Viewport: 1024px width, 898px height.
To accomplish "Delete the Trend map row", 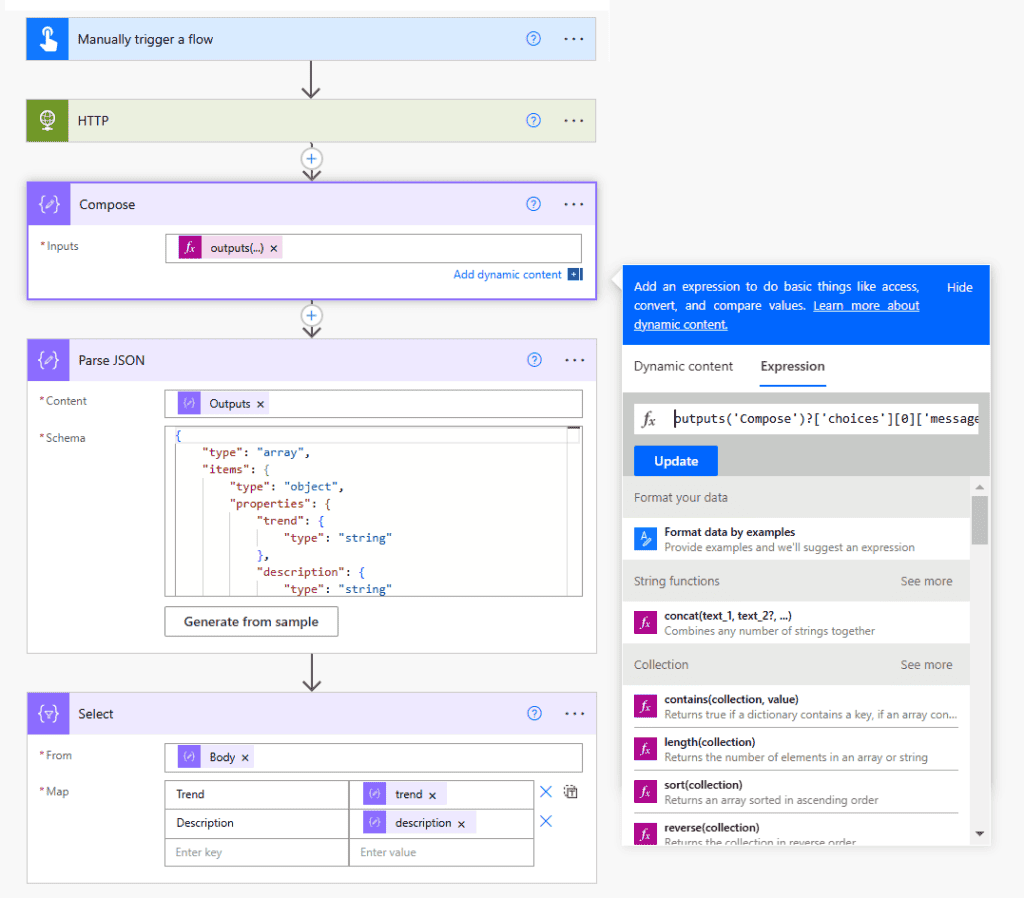I will click(546, 792).
